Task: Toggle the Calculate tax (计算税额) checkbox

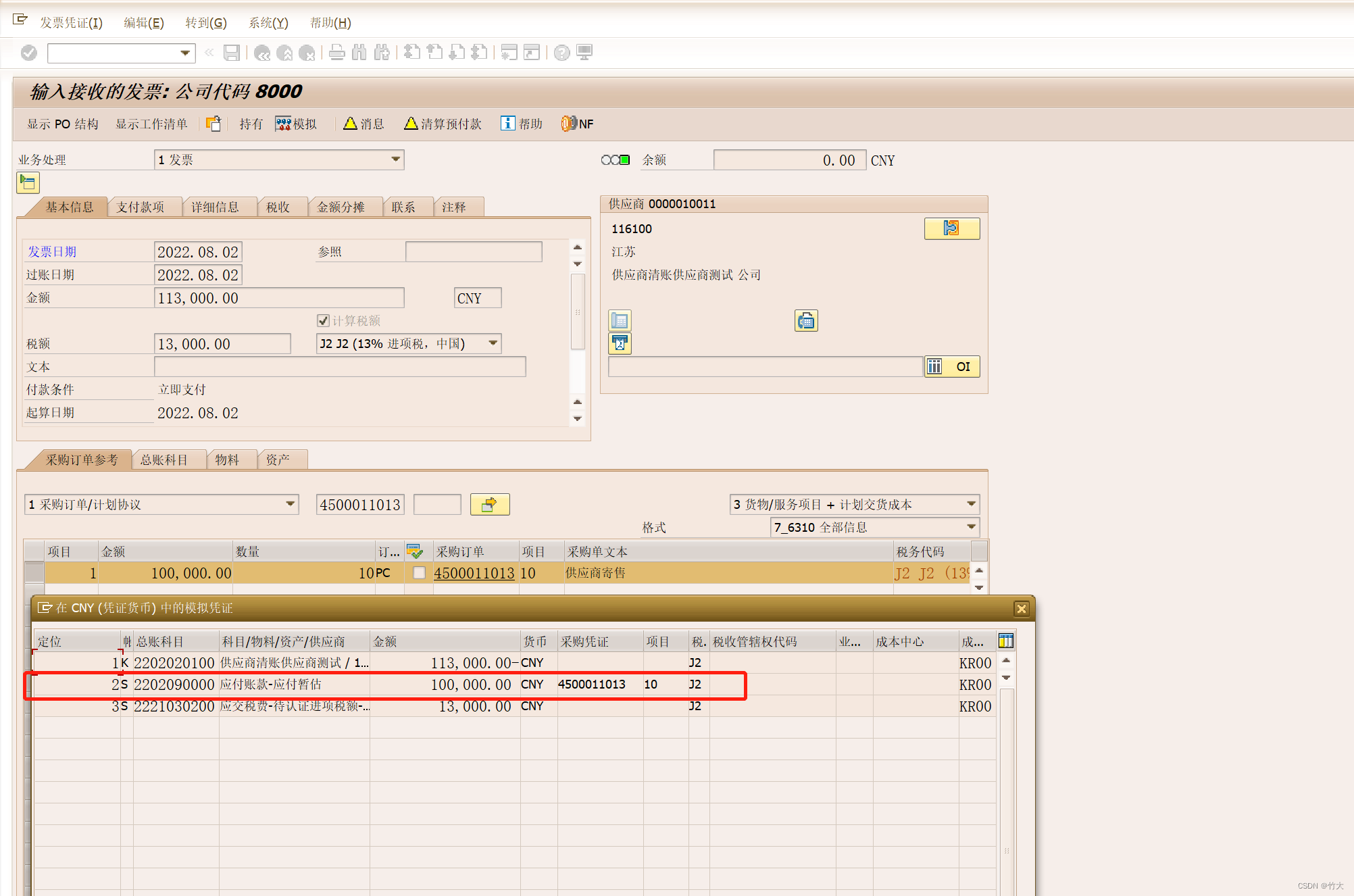Action: coord(323,320)
